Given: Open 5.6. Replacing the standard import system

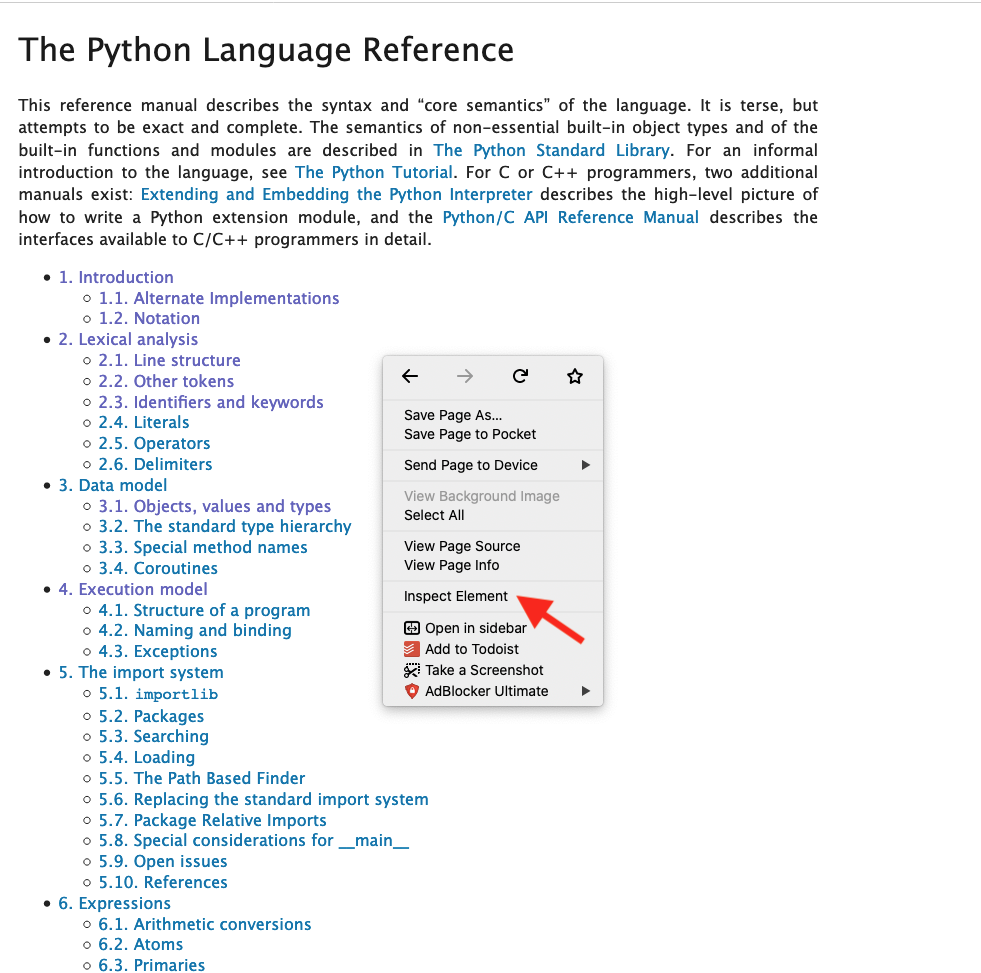Looking at the screenshot, I should tap(263, 800).
